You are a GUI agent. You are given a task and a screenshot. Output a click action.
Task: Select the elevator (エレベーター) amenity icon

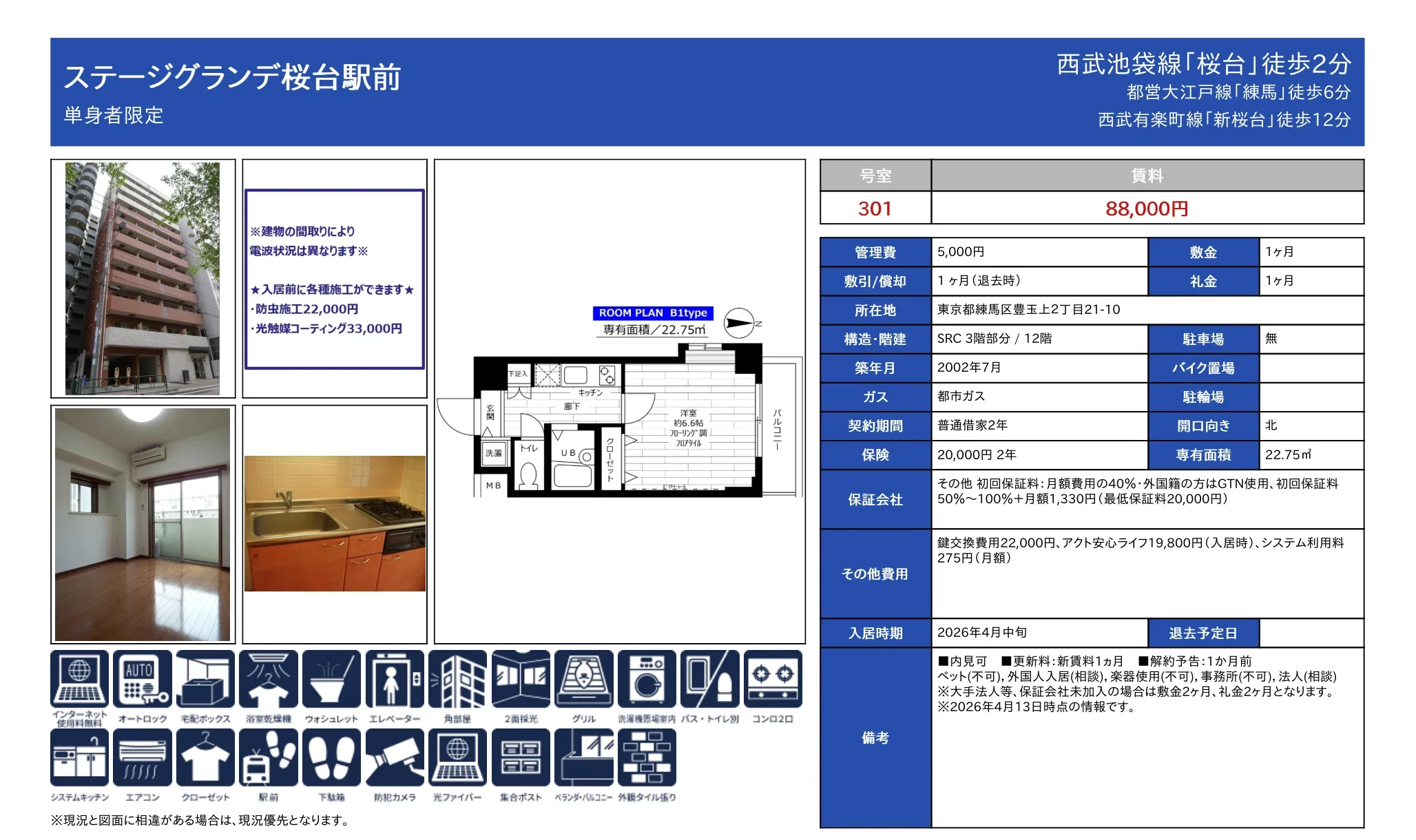coord(395,679)
